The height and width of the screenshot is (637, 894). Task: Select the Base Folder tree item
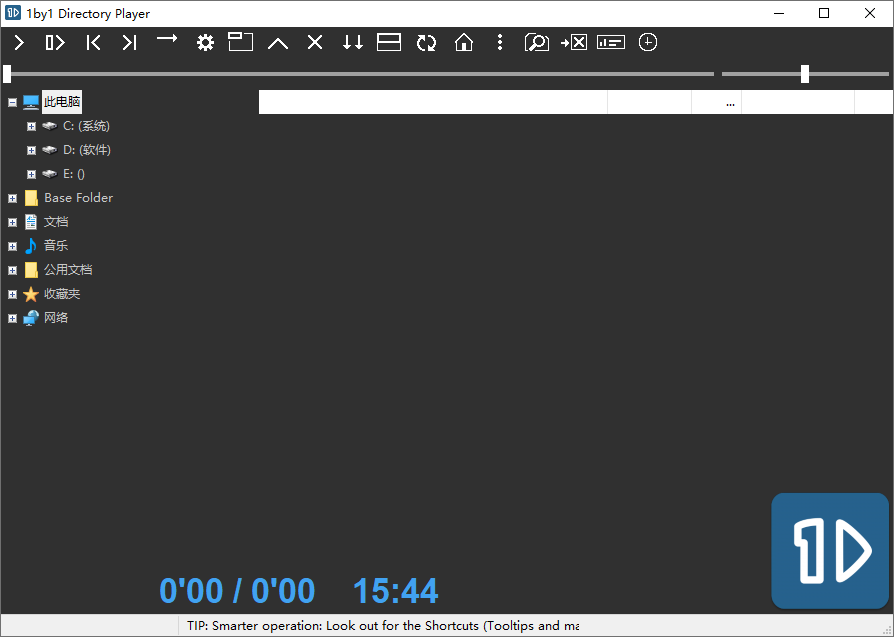point(78,198)
